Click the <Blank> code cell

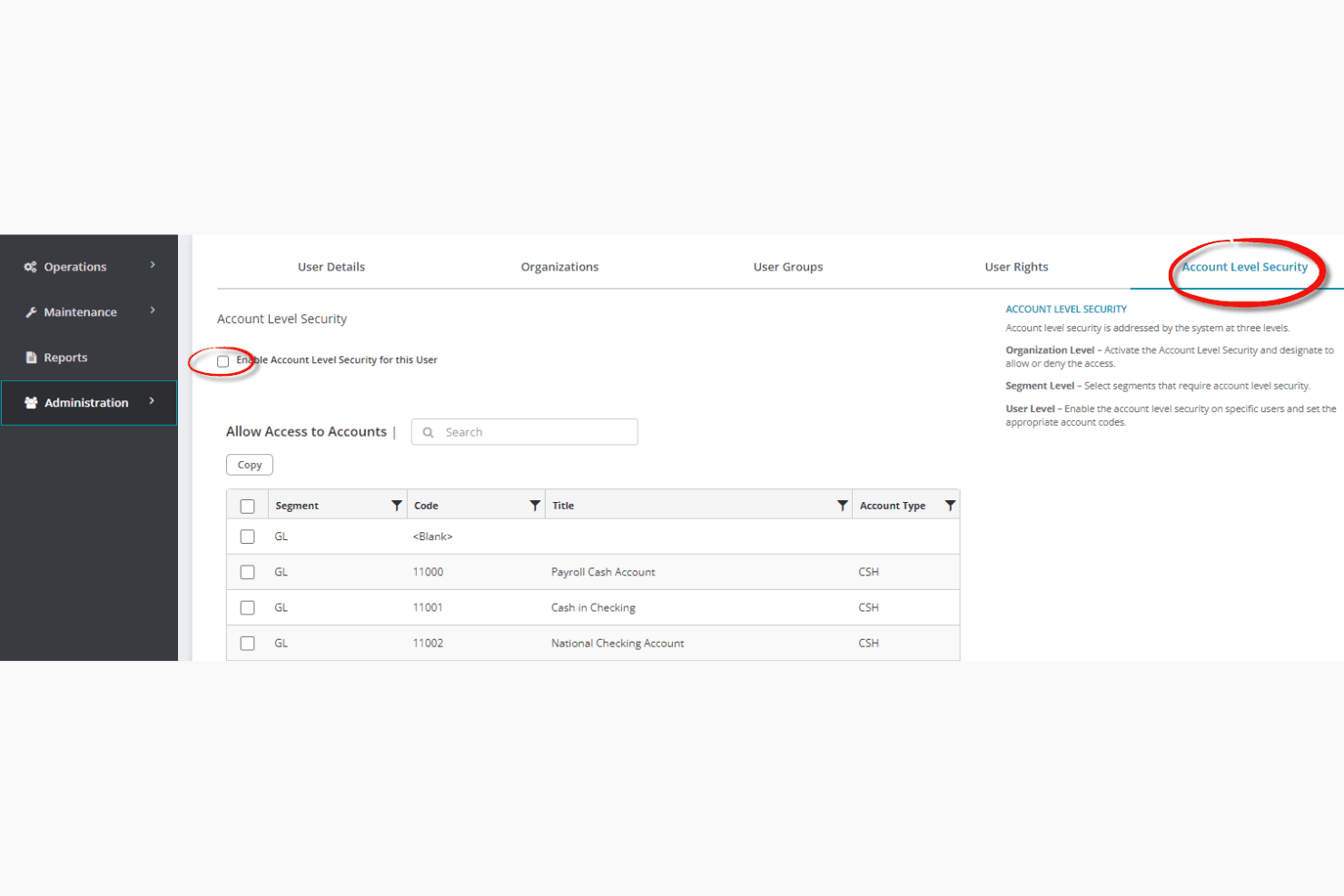pos(432,537)
